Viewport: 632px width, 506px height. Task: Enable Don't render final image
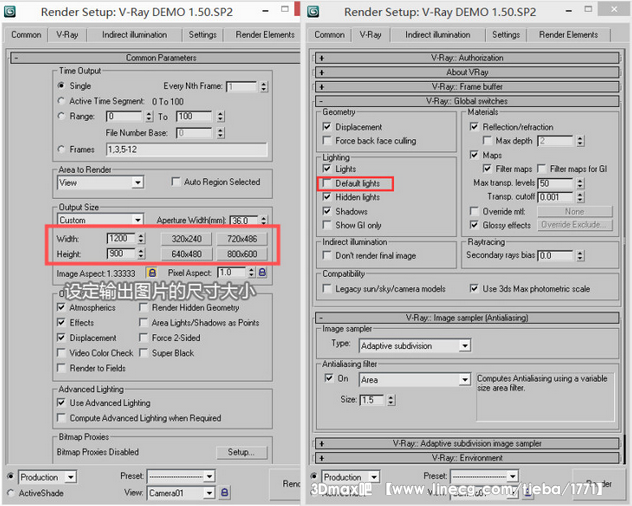click(327, 255)
